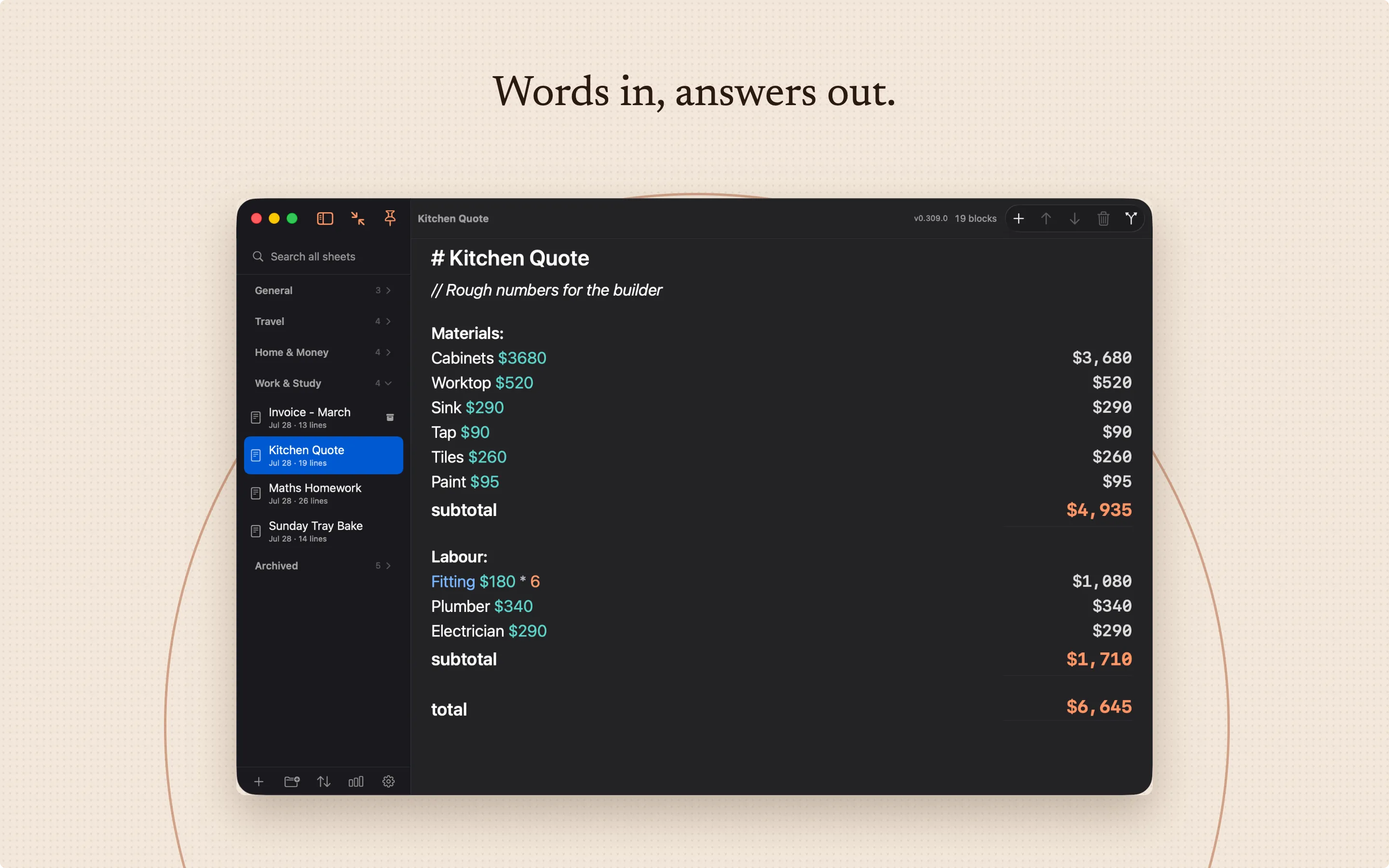Click the version v0.309.0 label

click(x=930, y=218)
